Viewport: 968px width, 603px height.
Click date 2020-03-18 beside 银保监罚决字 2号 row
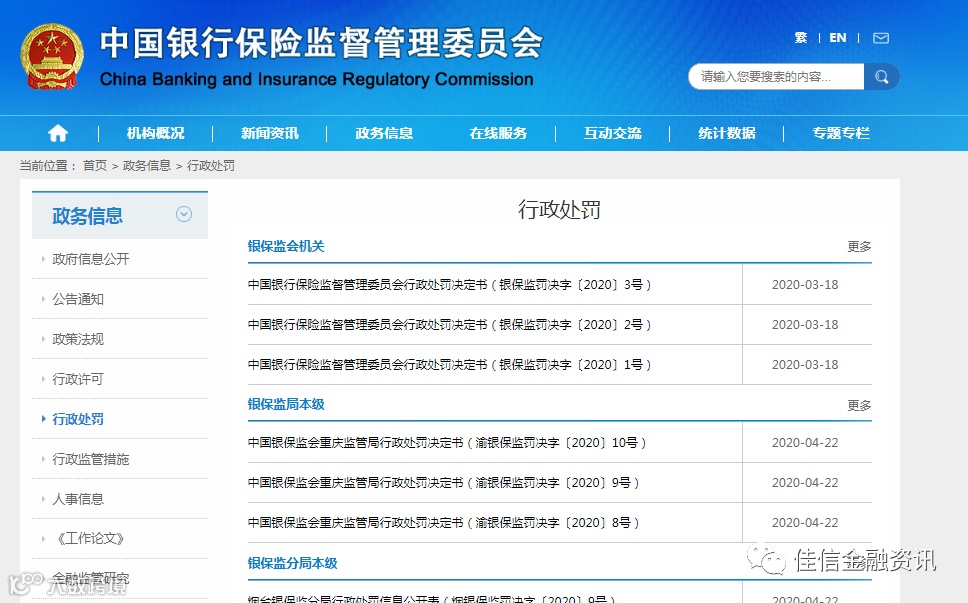point(805,325)
